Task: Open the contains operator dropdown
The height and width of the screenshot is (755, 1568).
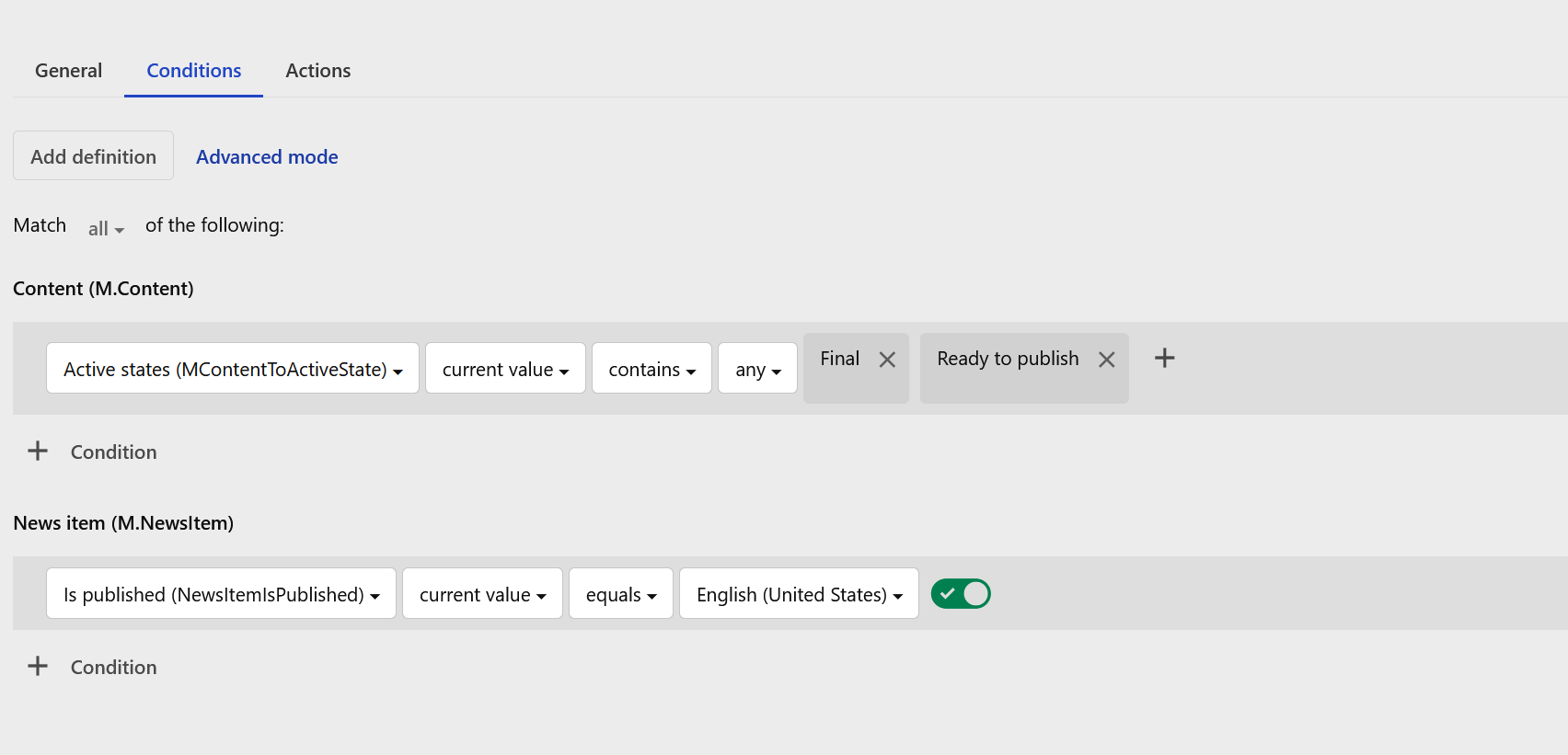Action: (651, 369)
